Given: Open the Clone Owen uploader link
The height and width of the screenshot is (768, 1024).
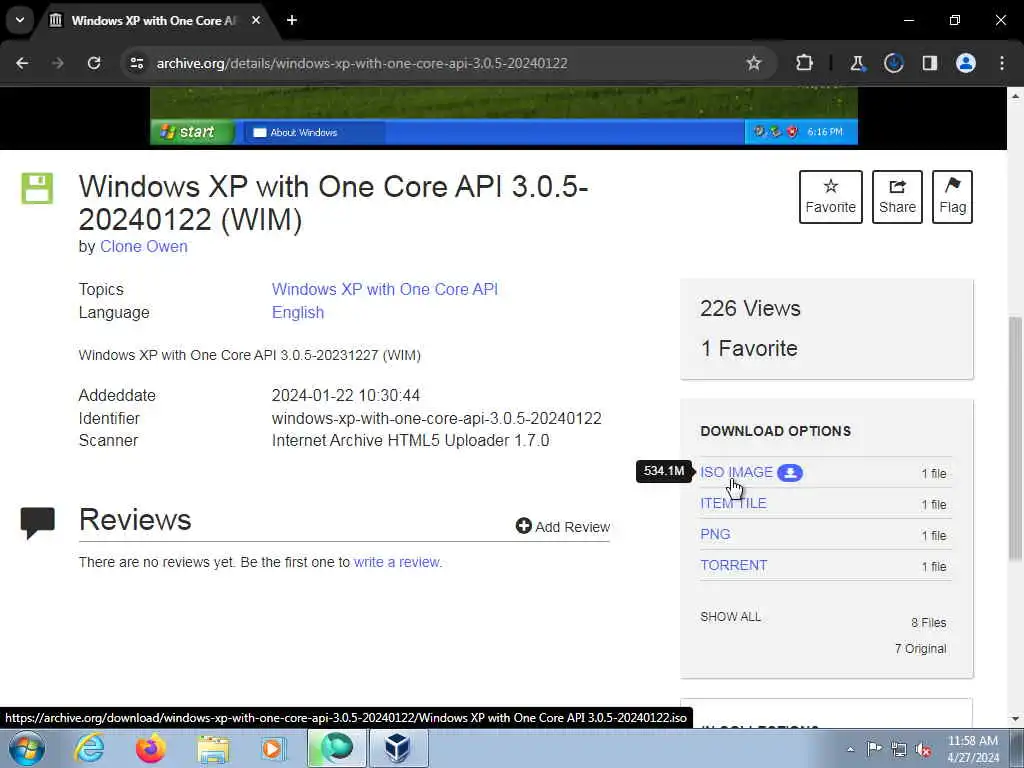Looking at the screenshot, I should (144, 246).
